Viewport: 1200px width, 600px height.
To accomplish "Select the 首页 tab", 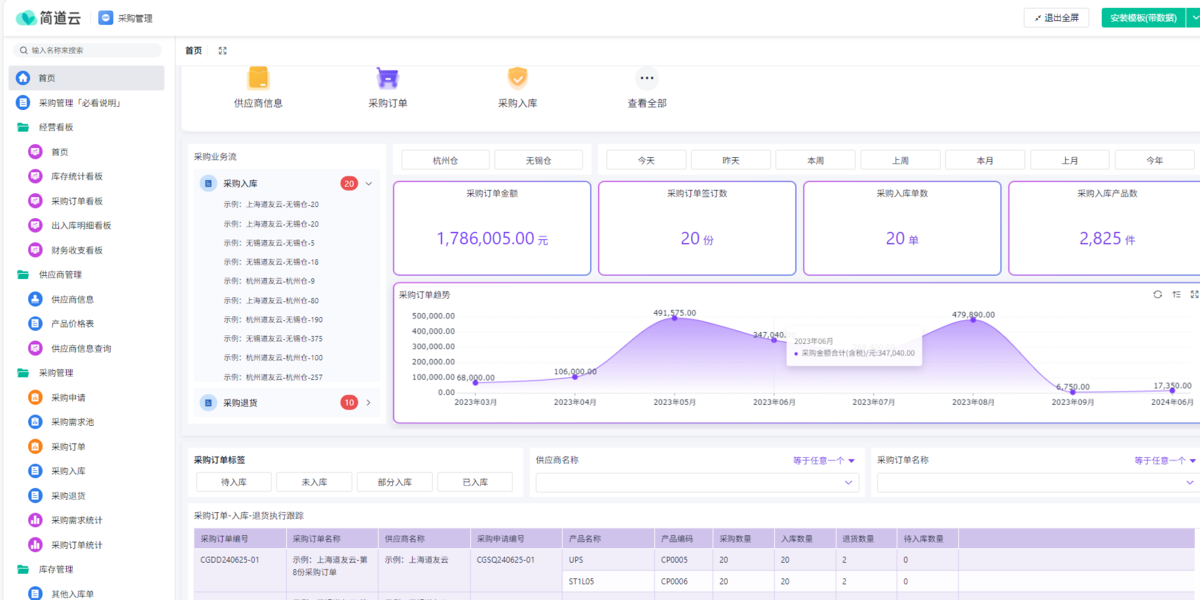I will coord(193,50).
